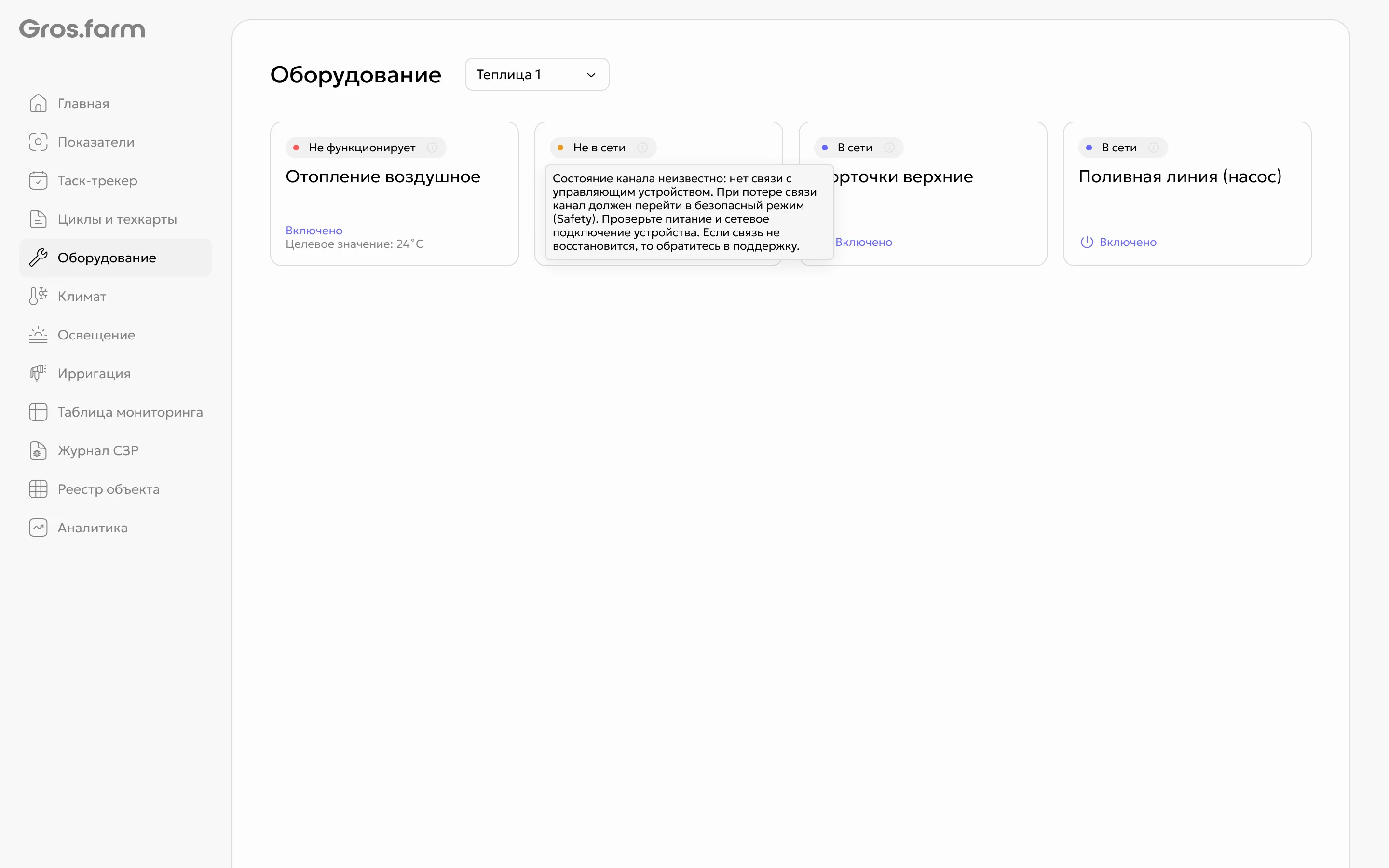Click the Реестр объекта grid icon
The width and height of the screenshot is (1389, 868).
pyautogui.click(x=38, y=488)
